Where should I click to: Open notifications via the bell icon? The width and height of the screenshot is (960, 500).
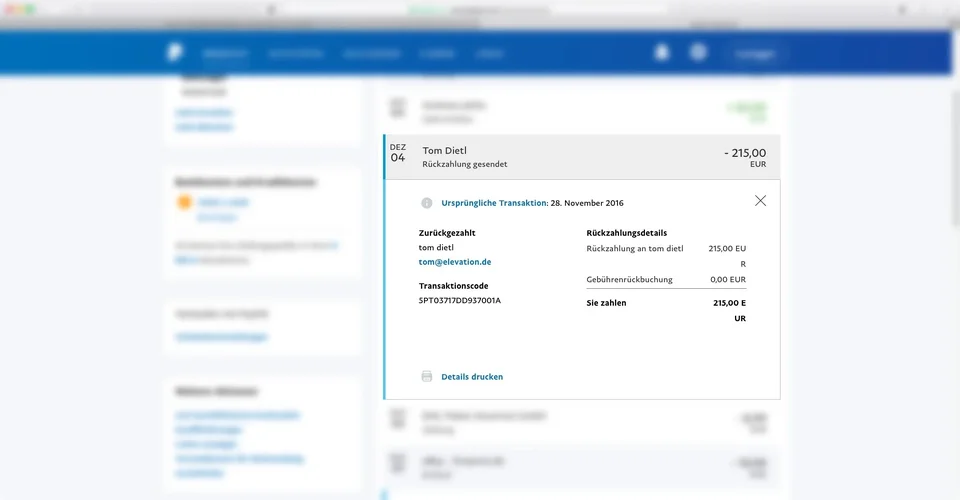(661, 53)
